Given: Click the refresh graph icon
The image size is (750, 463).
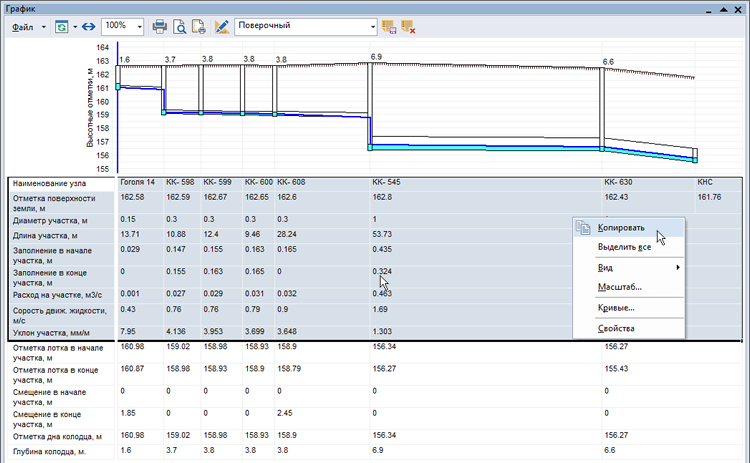Looking at the screenshot, I should click(60, 27).
